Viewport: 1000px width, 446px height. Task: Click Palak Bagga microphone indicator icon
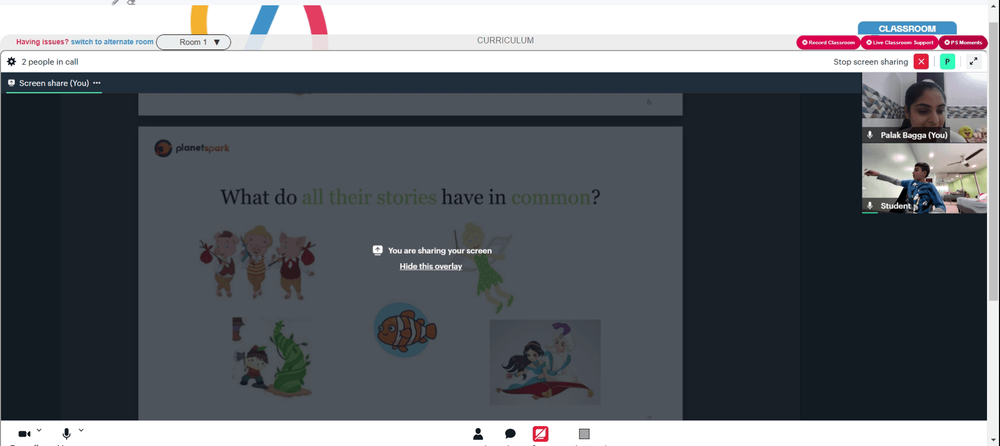tap(870, 135)
